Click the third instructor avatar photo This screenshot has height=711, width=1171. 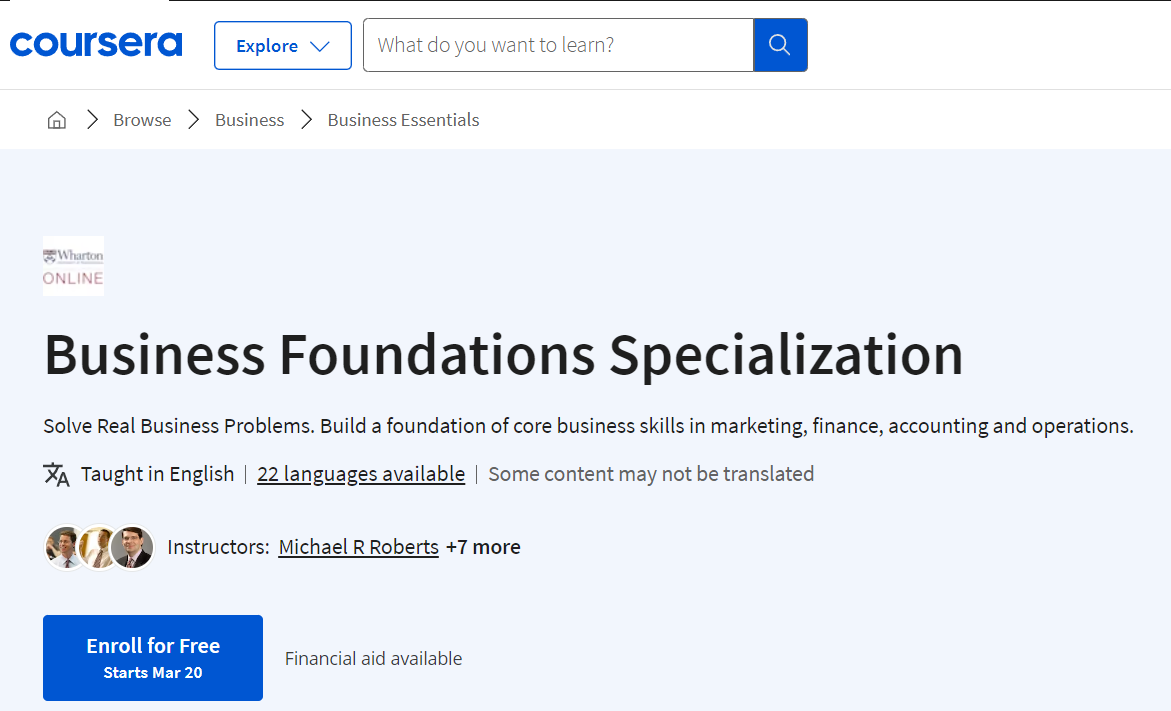click(133, 547)
